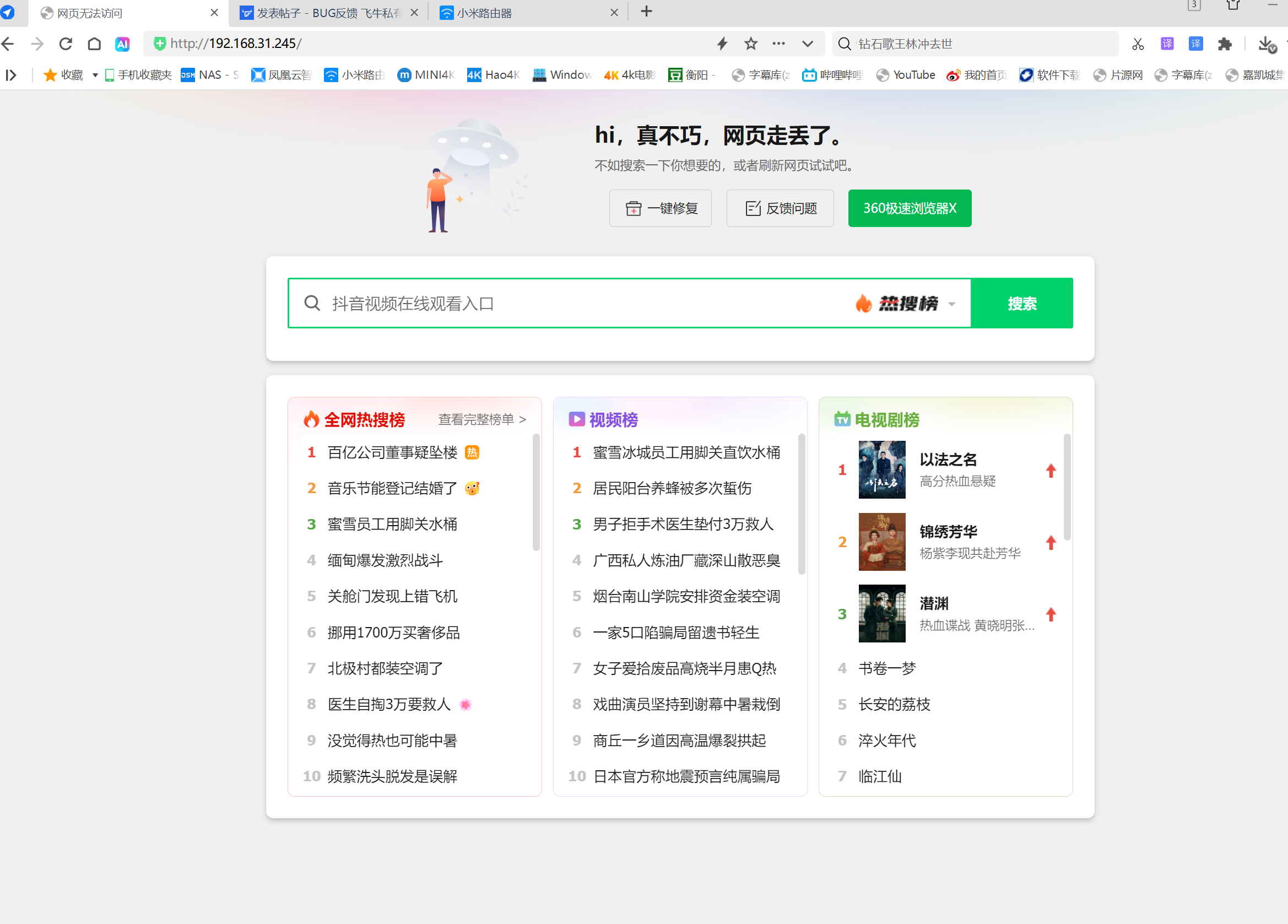
Task: Click the 一键修复 repair button
Action: [661, 208]
